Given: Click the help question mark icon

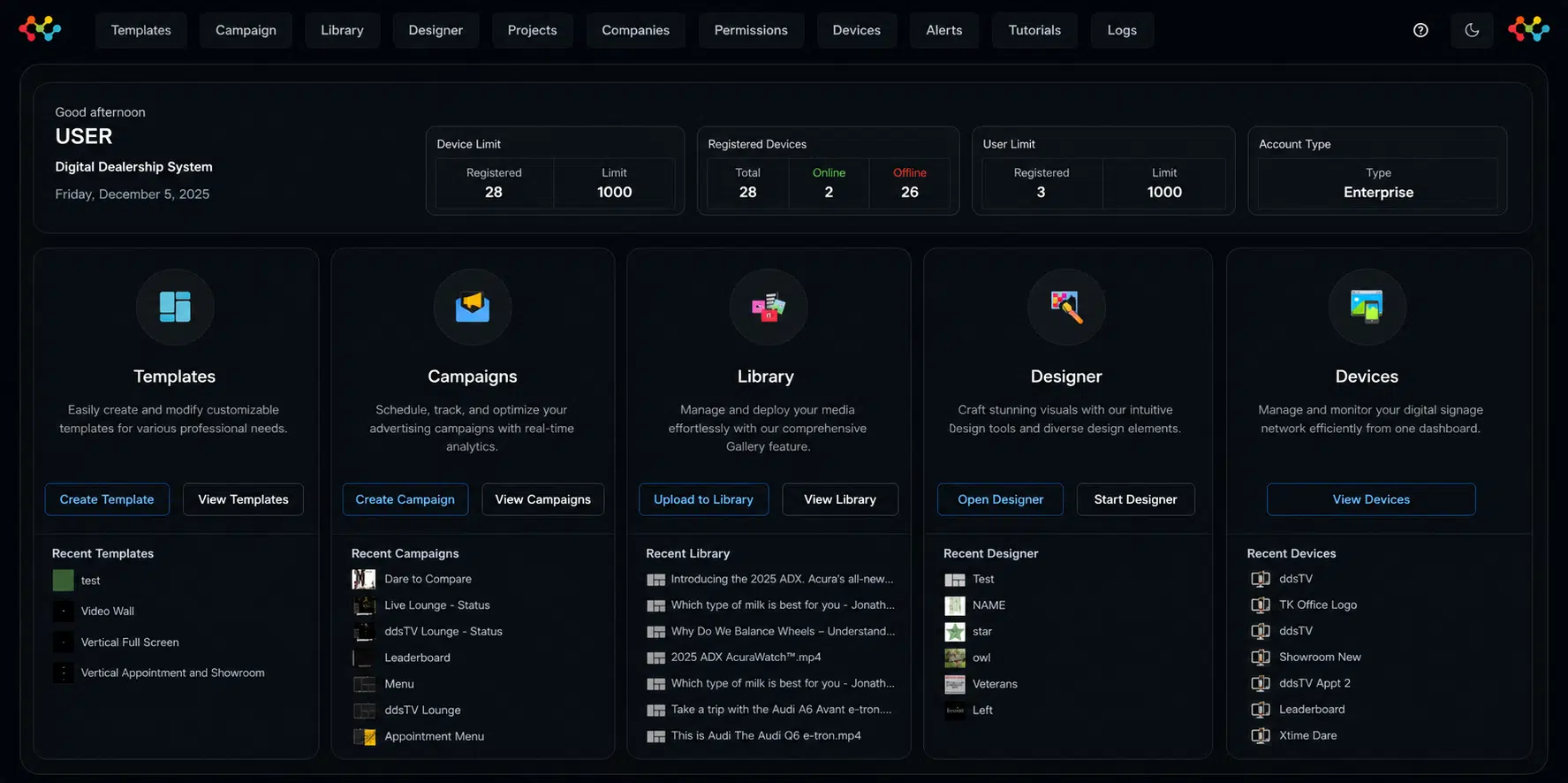Looking at the screenshot, I should tap(1420, 30).
